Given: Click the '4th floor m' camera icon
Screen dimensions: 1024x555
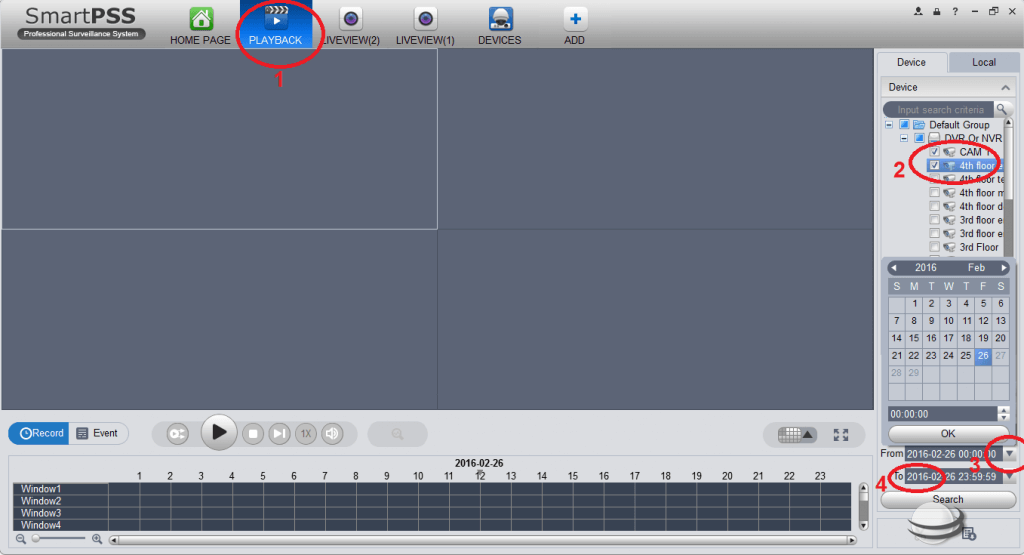Looking at the screenshot, I should [x=949, y=193].
